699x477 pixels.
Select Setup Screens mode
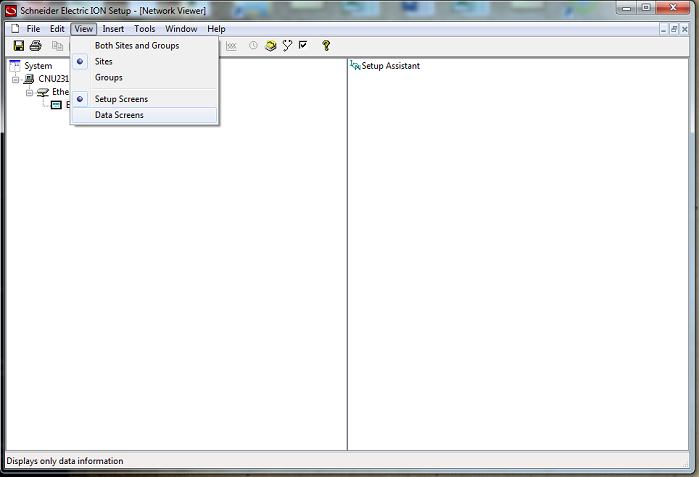[x=144, y=99]
